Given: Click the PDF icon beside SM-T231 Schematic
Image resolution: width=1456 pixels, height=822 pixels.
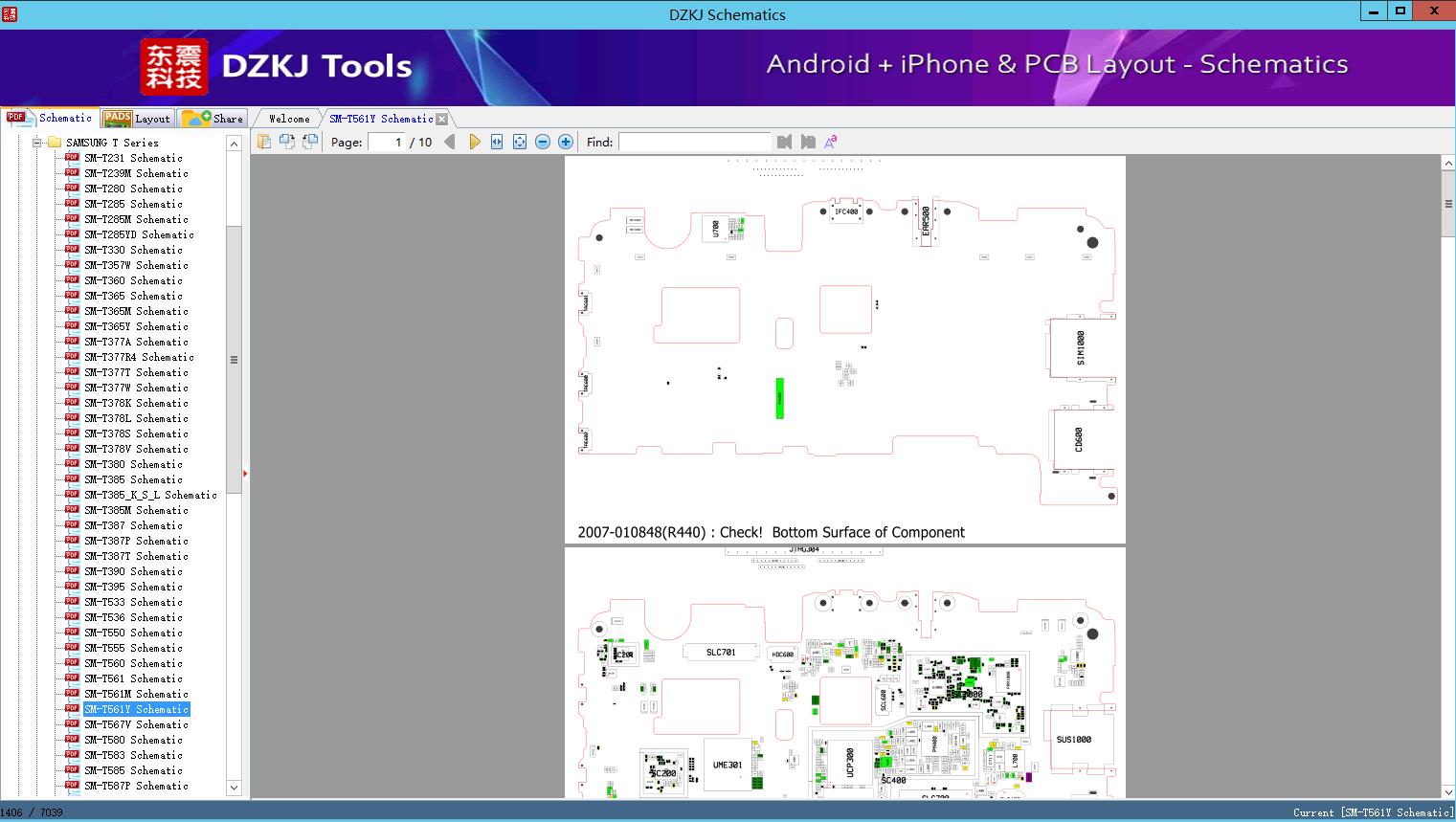Looking at the screenshot, I should 72,158.
